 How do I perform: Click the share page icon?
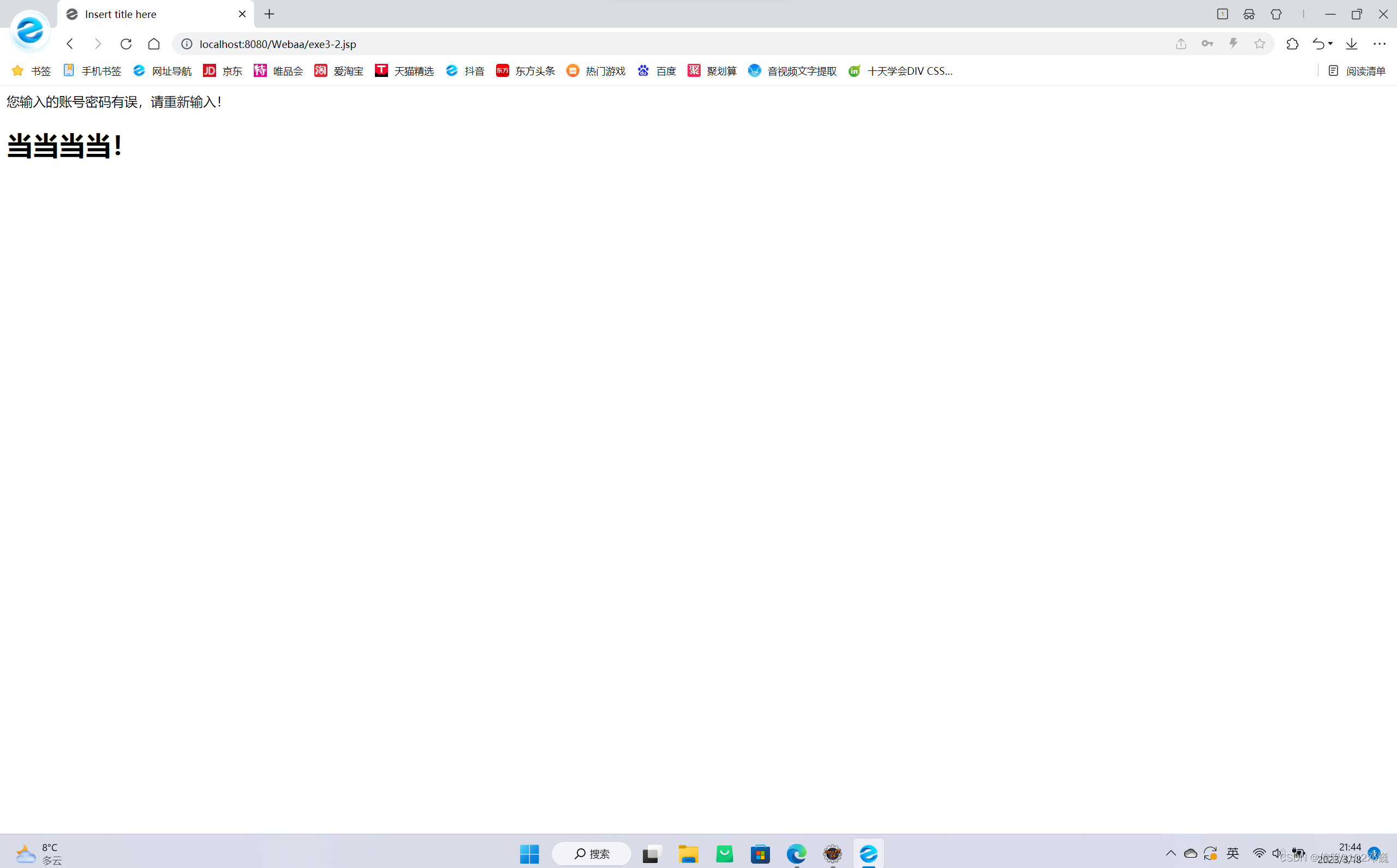(1180, 44)
